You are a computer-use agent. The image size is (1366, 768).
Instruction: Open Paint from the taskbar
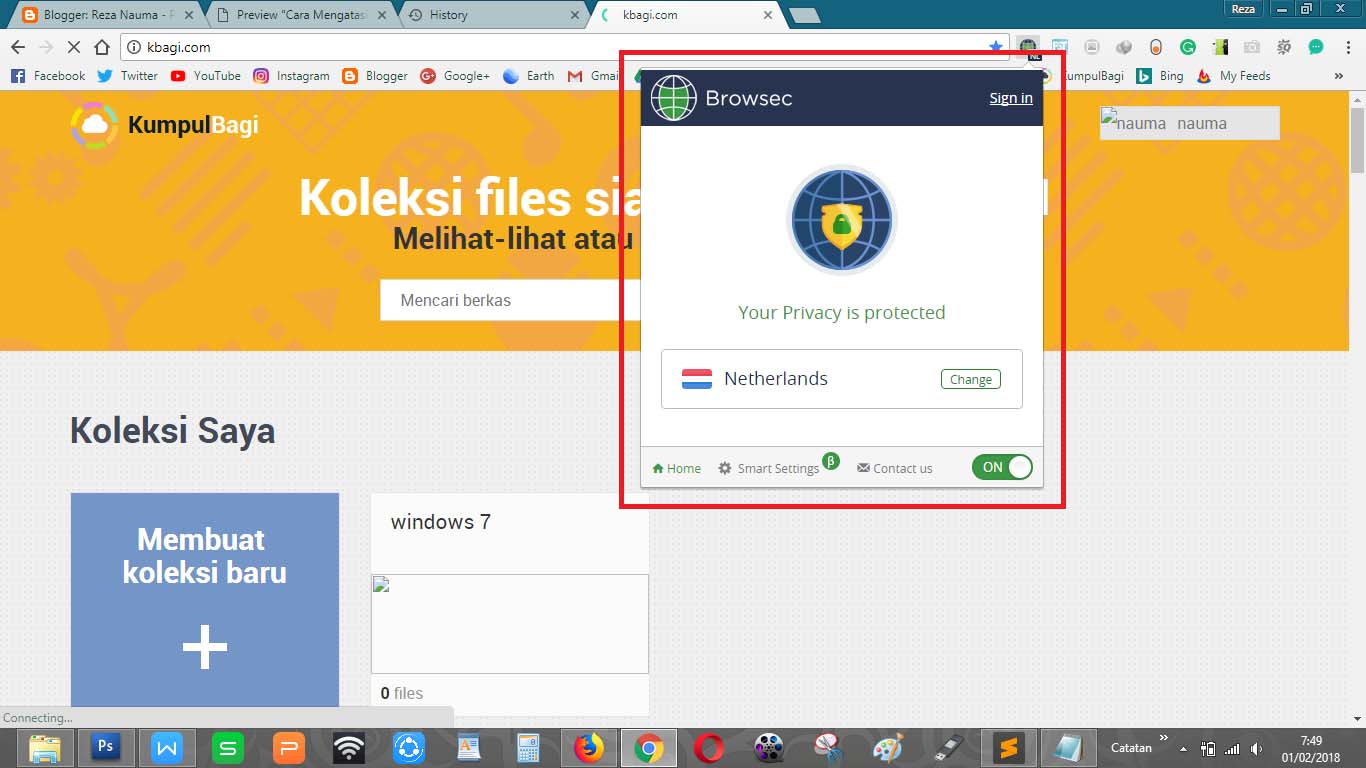[x=888, y=748]
